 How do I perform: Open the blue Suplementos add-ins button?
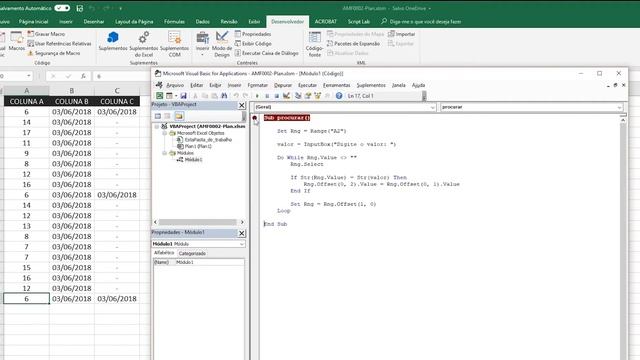pyautogui.click(x=113, y=41)
